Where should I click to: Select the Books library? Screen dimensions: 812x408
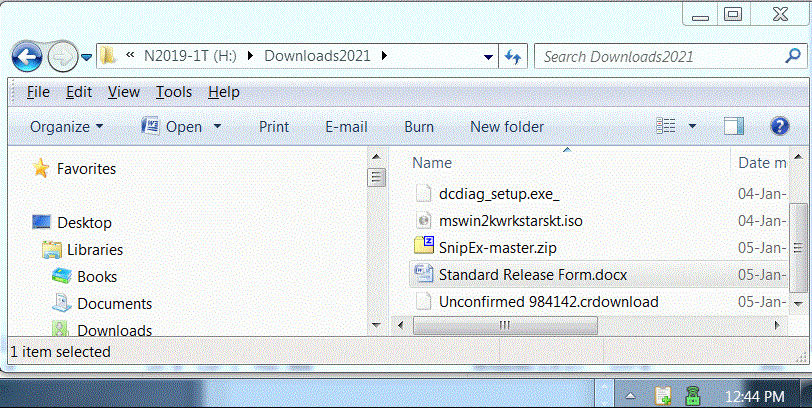click(x=97, y=276)
